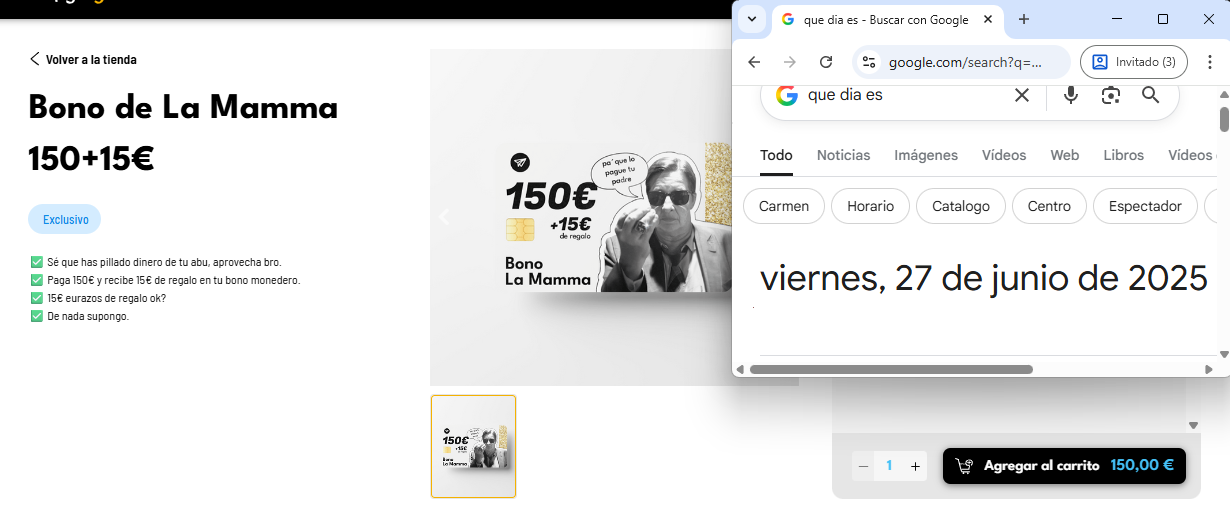The width and height of the screenshot is (1230, 514).
Task: Click the browser back arrow
Action: (754, 62)
